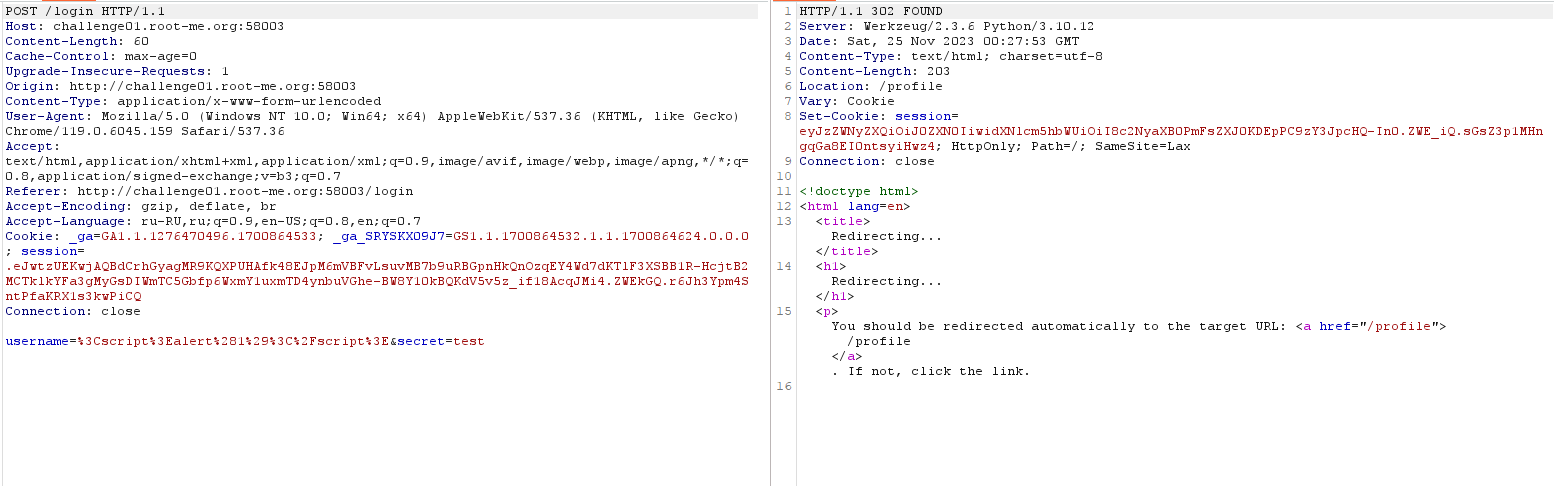1554x486 pixels.
Task: Click the '<p>' tag on response line 15
Action: pos(826,311)
